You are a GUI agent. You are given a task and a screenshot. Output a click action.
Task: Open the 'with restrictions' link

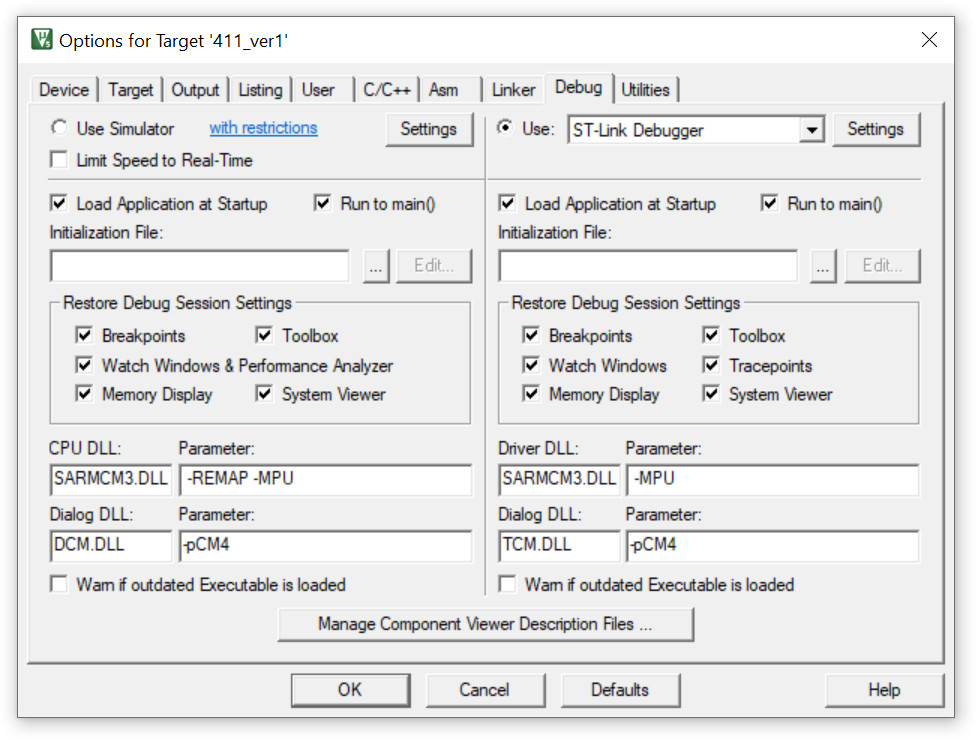pos(263,128)
